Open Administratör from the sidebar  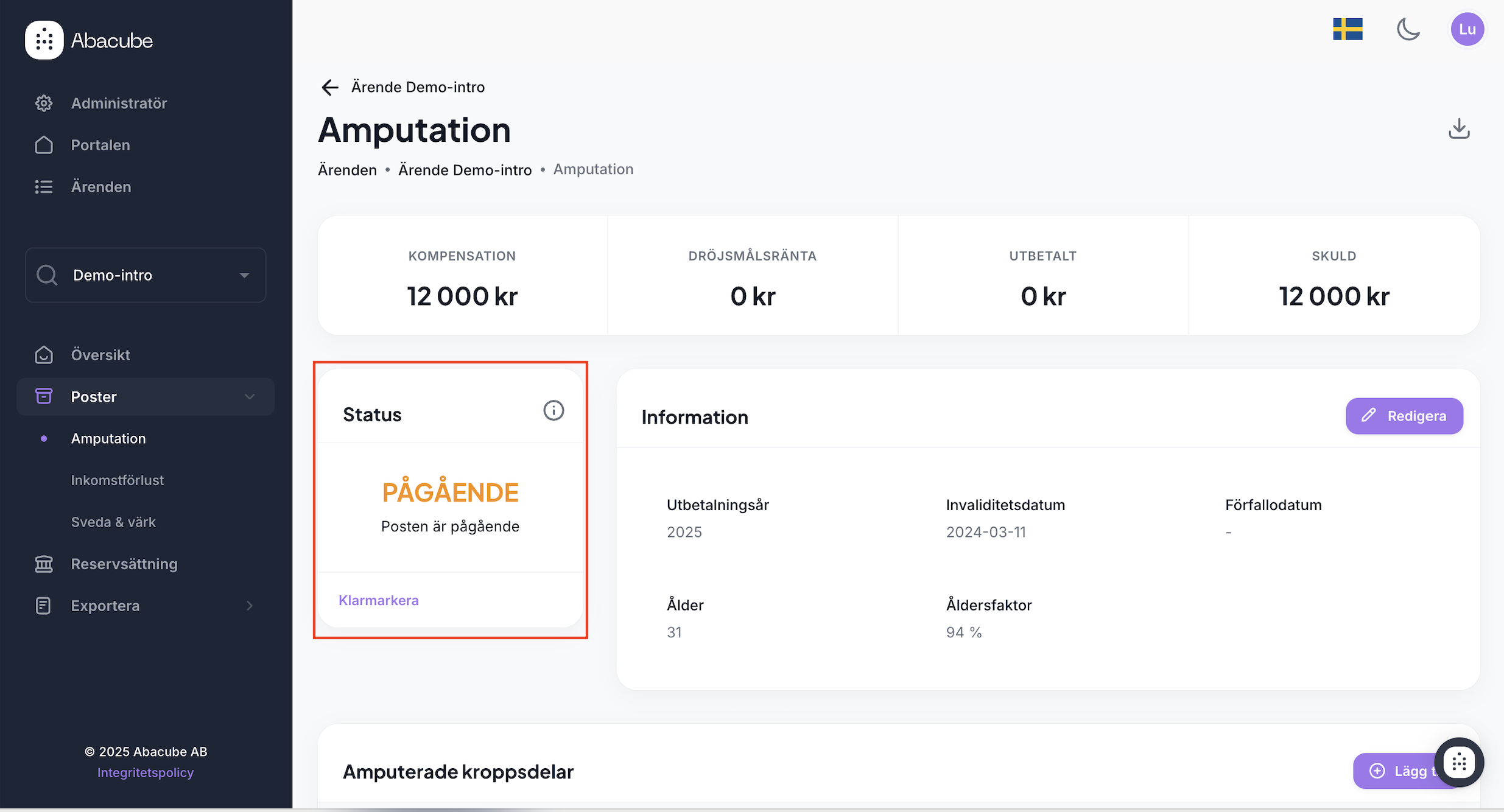pos(119,103)
